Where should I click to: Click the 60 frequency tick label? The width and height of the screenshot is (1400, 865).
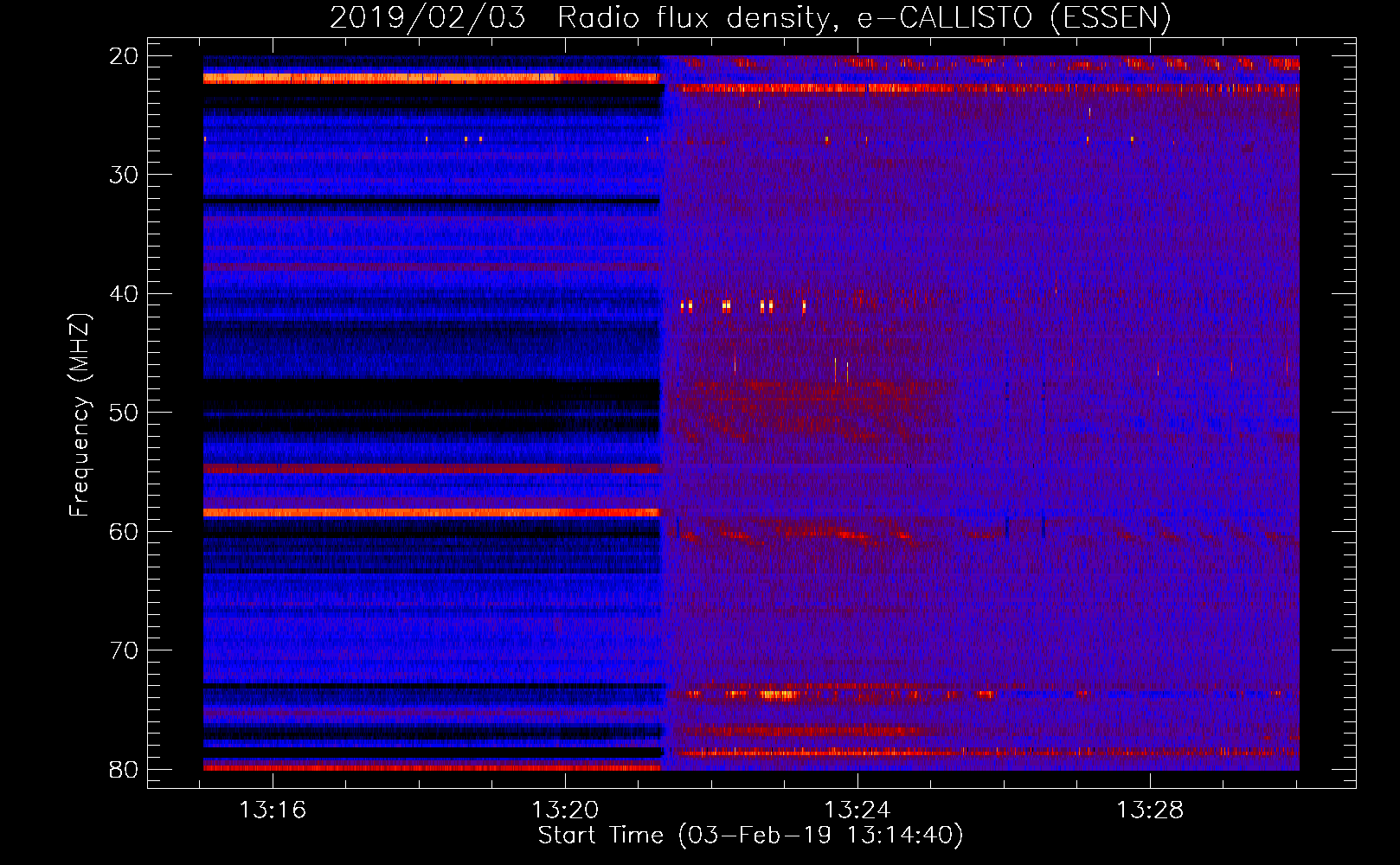124,532
